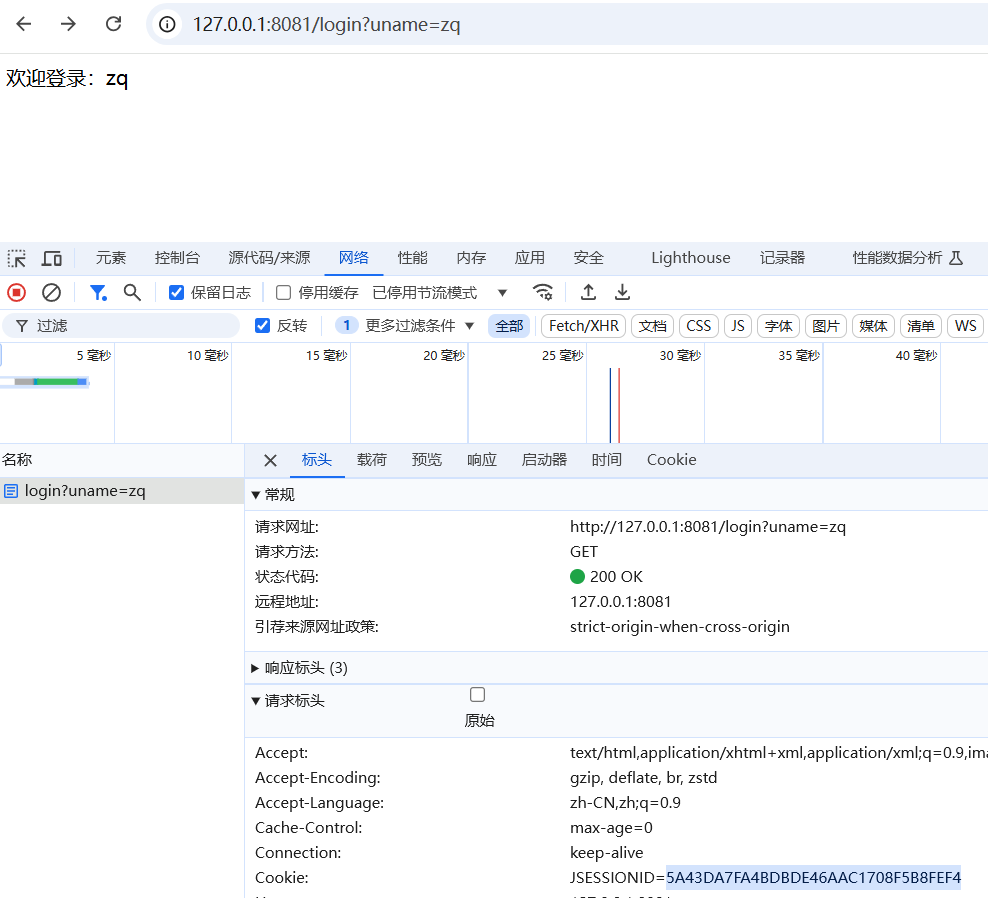Filter by 字体 requests
Viewport: 988px width, 898px height.
pos(778,326)
